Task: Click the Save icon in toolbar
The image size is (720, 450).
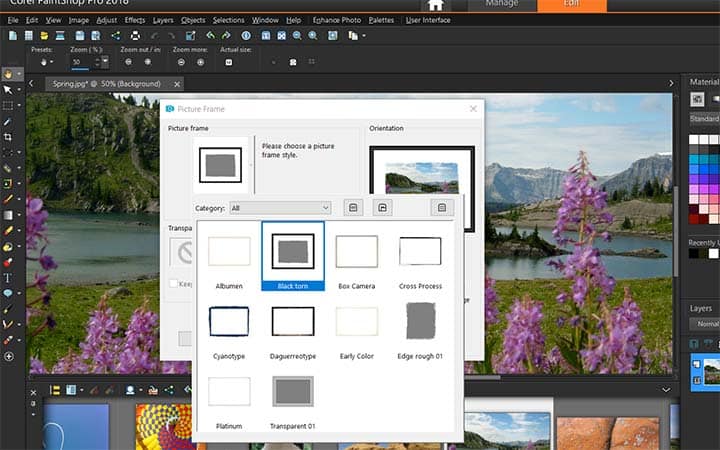Action: pyautogui.click(x=80, y=36)
